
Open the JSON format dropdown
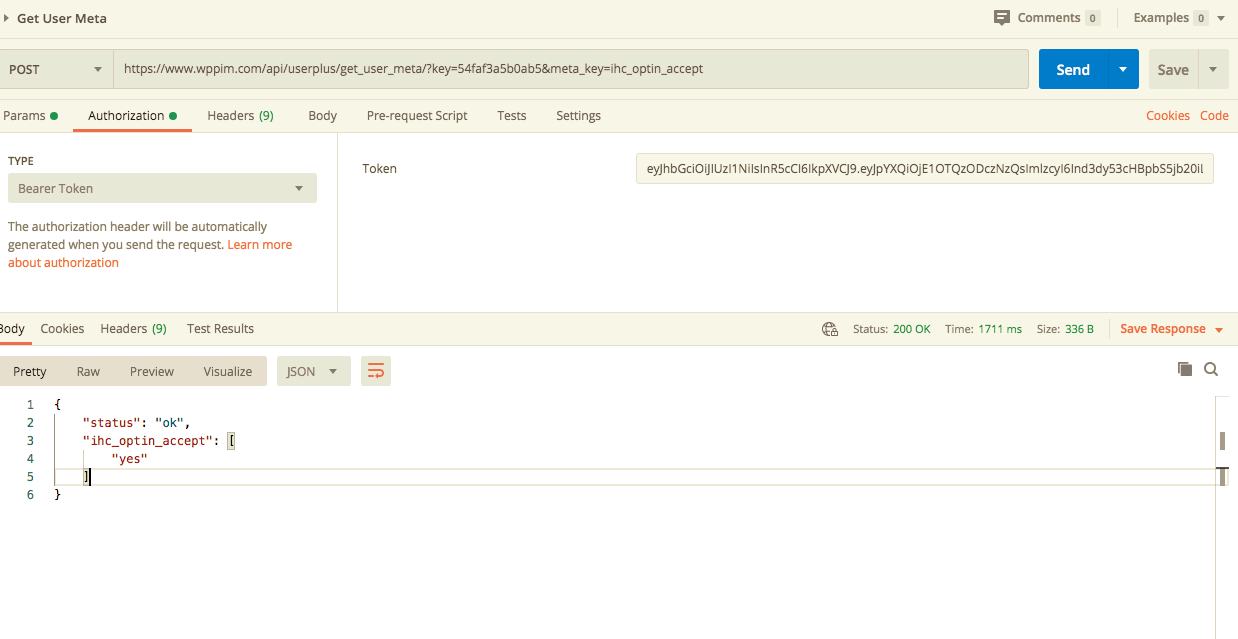point(313,371)
